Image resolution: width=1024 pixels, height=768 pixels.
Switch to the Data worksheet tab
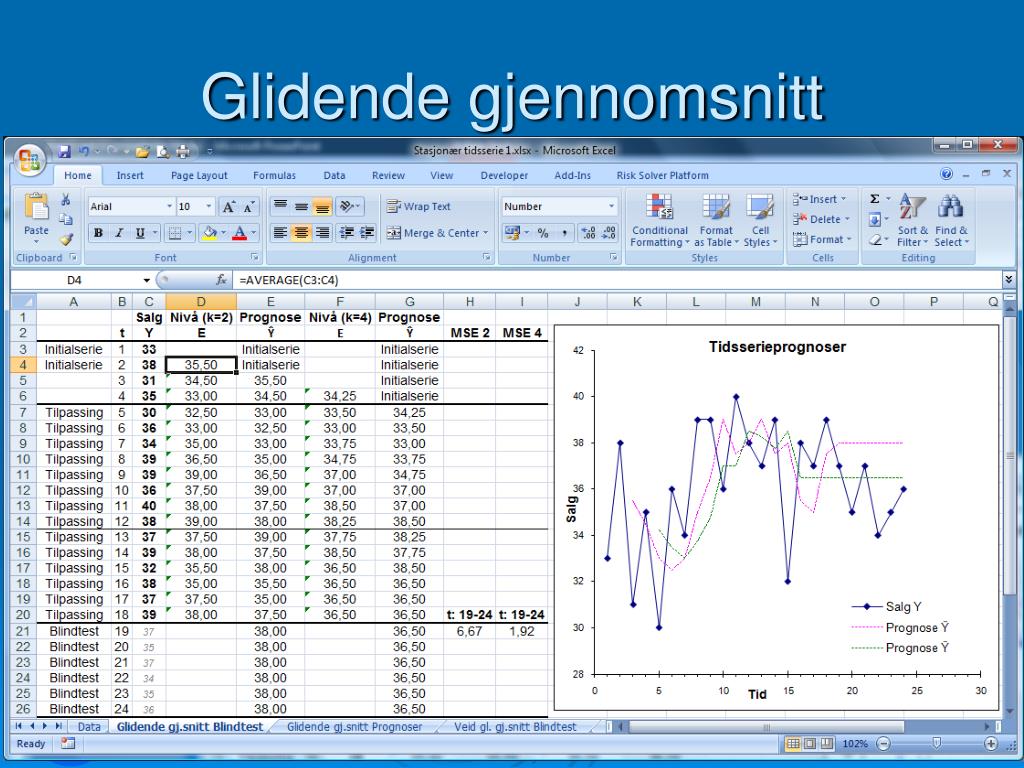pyautogui.click(x=89, y=727)
